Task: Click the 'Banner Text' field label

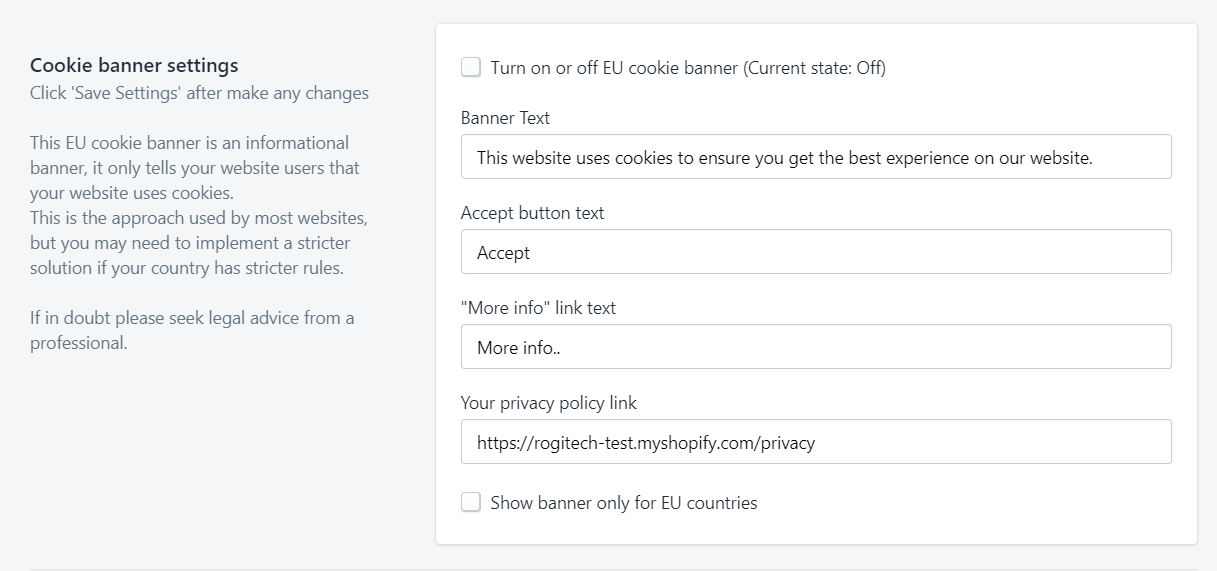Action: point(505,118)
